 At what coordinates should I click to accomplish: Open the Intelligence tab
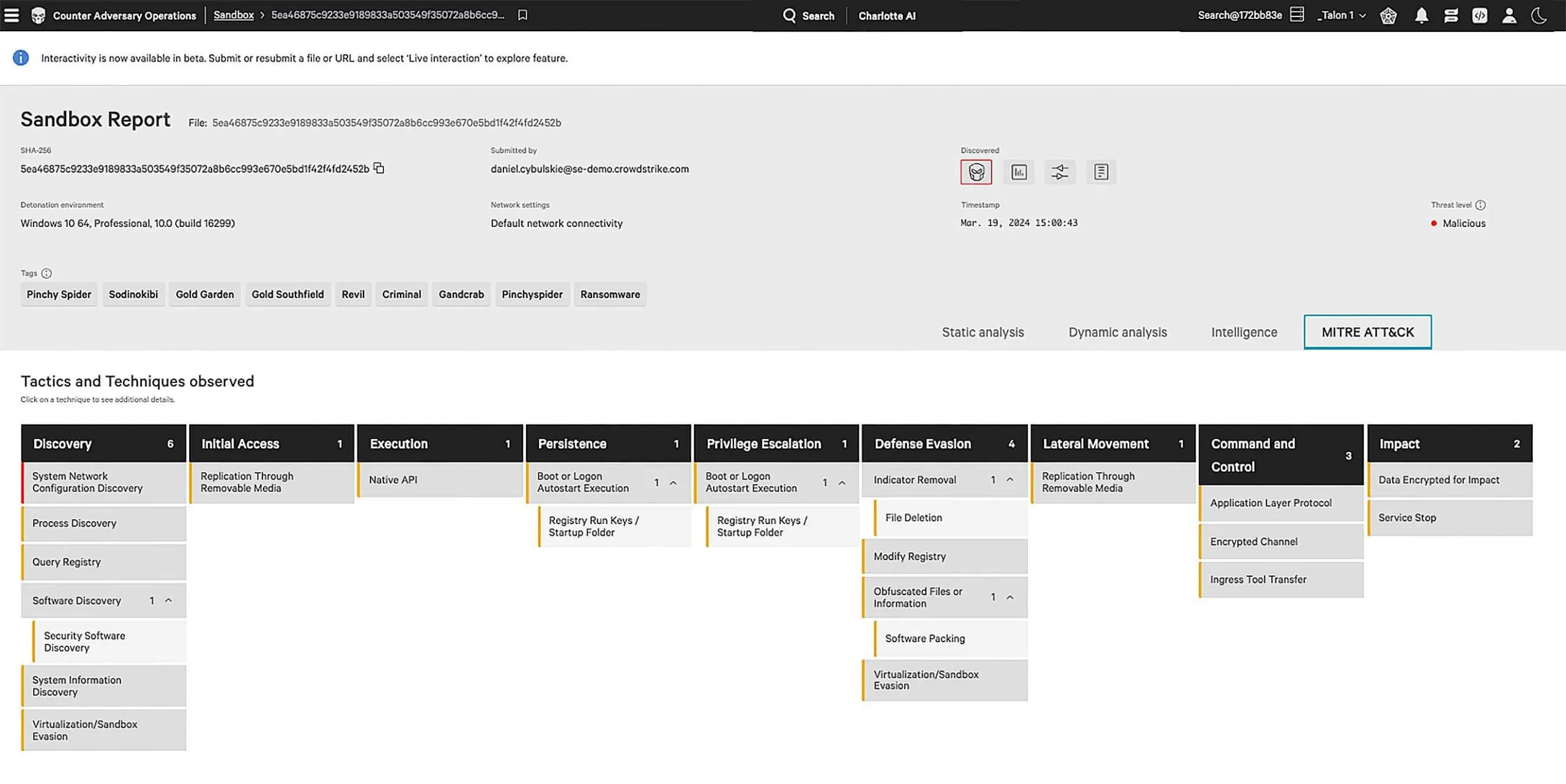pos(1244,332)
